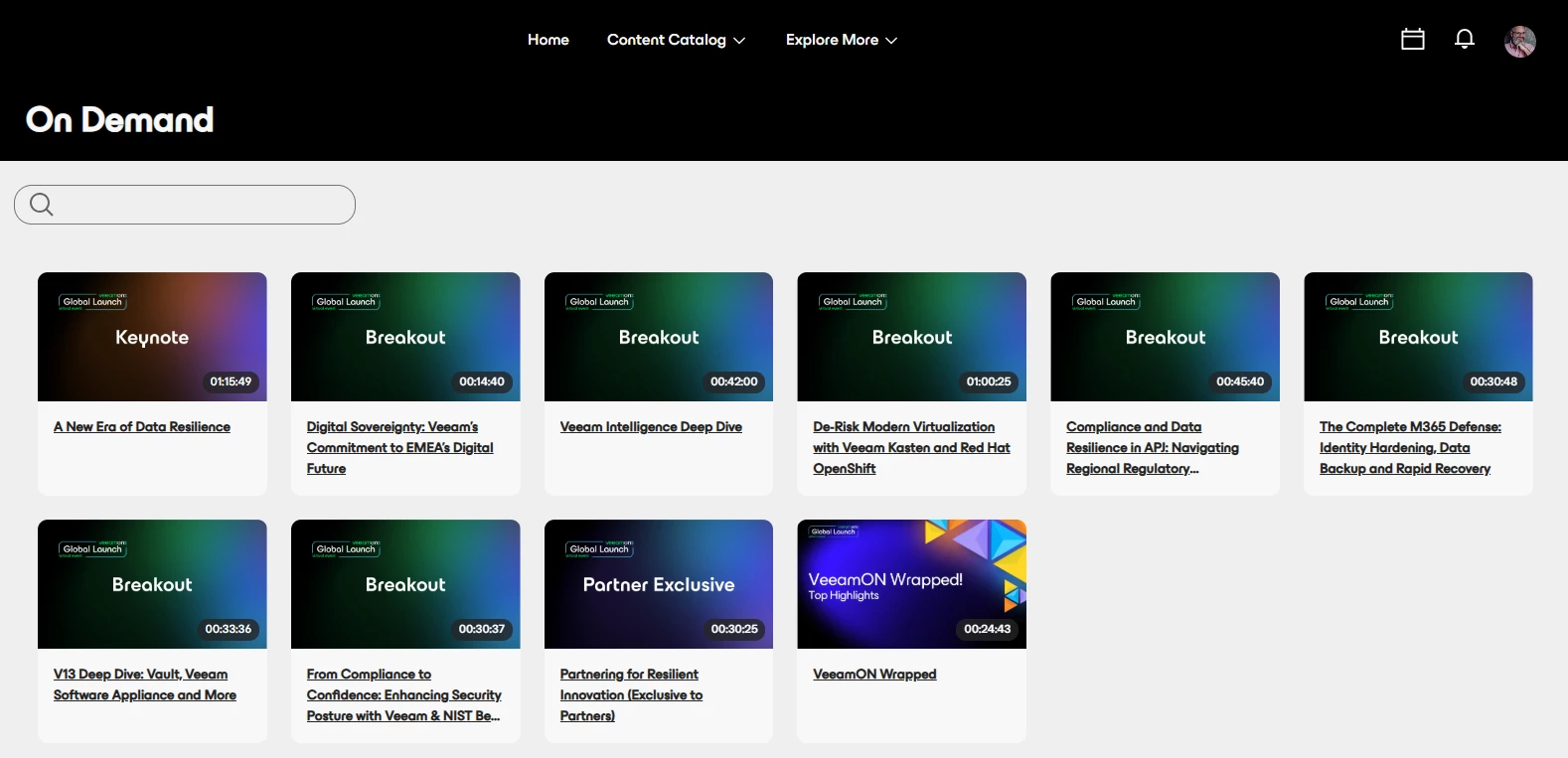This screenshot has height=758, width=1568.
Task: Open the VeeamON Wrapped! Top Highlights thumbnail
Action: click(912, 584)
